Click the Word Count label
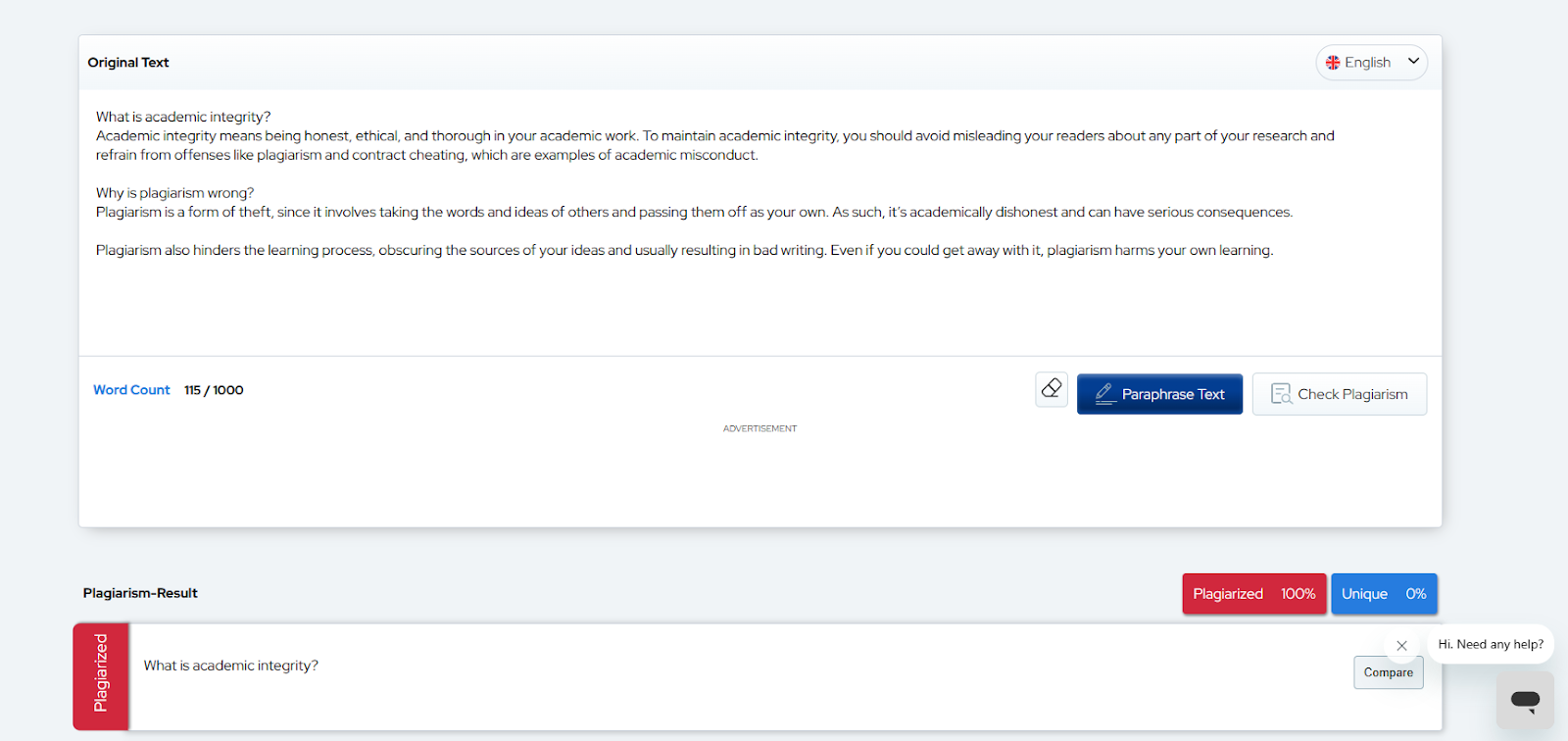This screenshot has width=1568, height=741. (131, 390)
